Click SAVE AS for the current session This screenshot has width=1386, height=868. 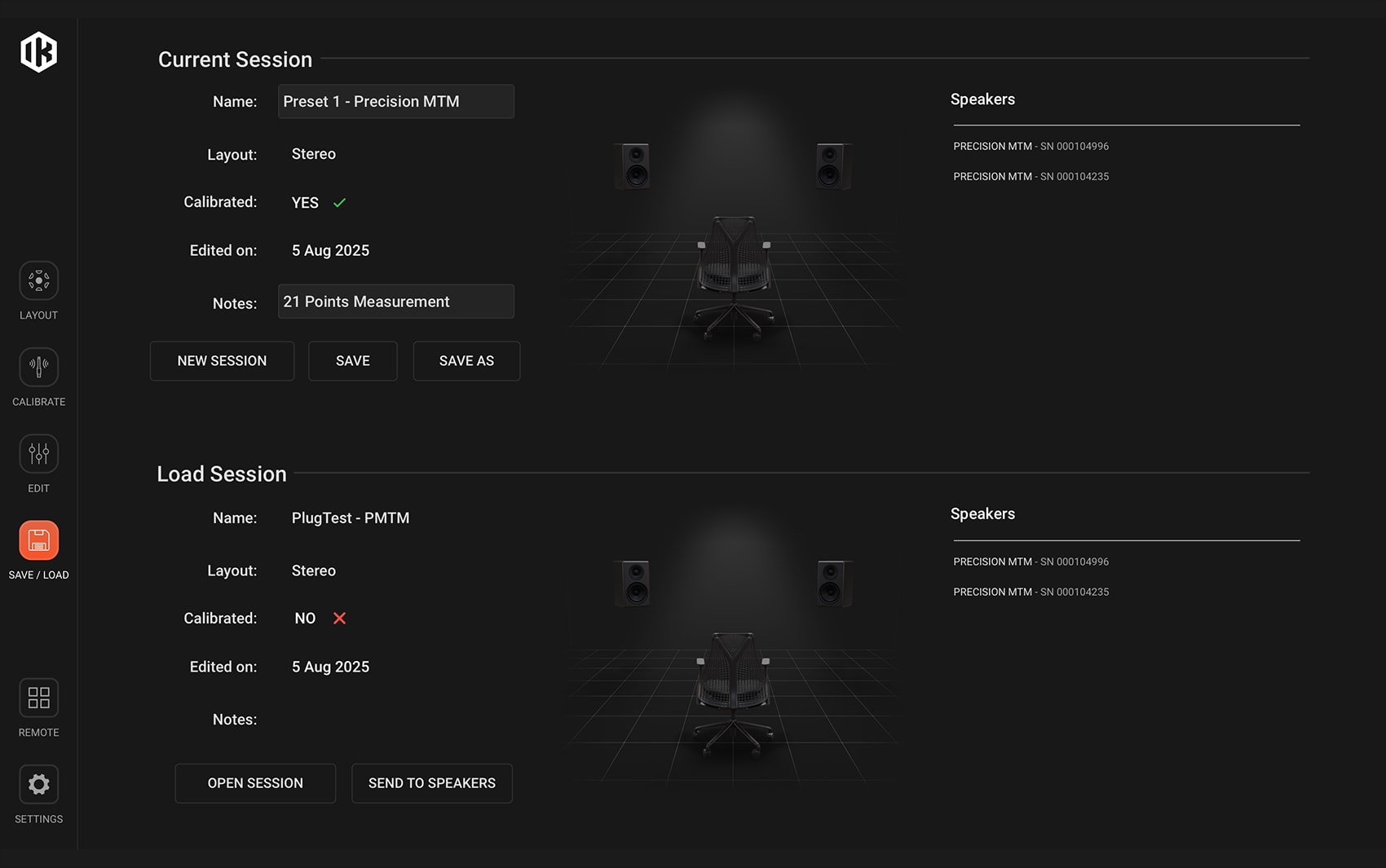[466, 360]
